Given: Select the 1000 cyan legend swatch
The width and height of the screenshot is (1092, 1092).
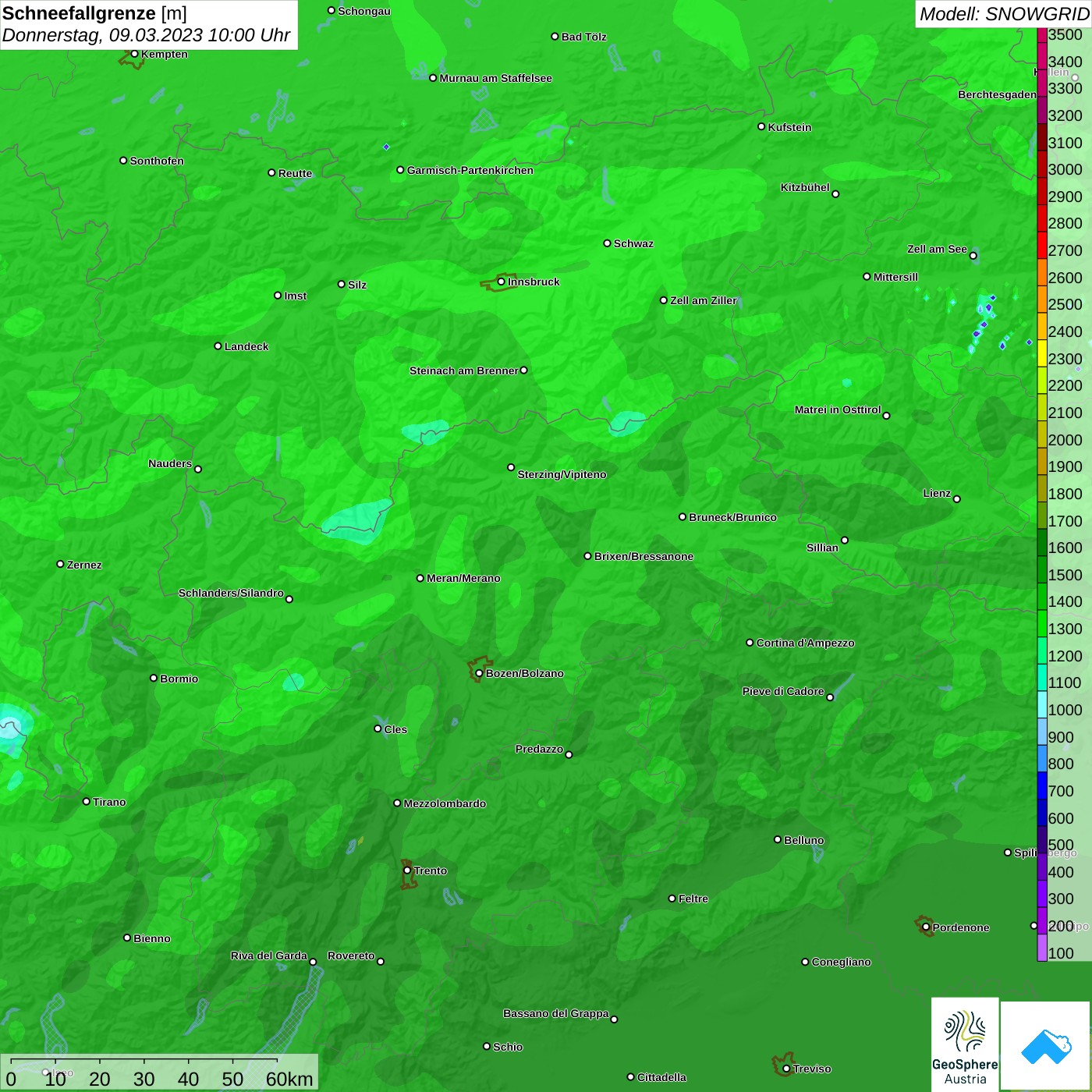Looking at the screenshot, I should 1042,704.
